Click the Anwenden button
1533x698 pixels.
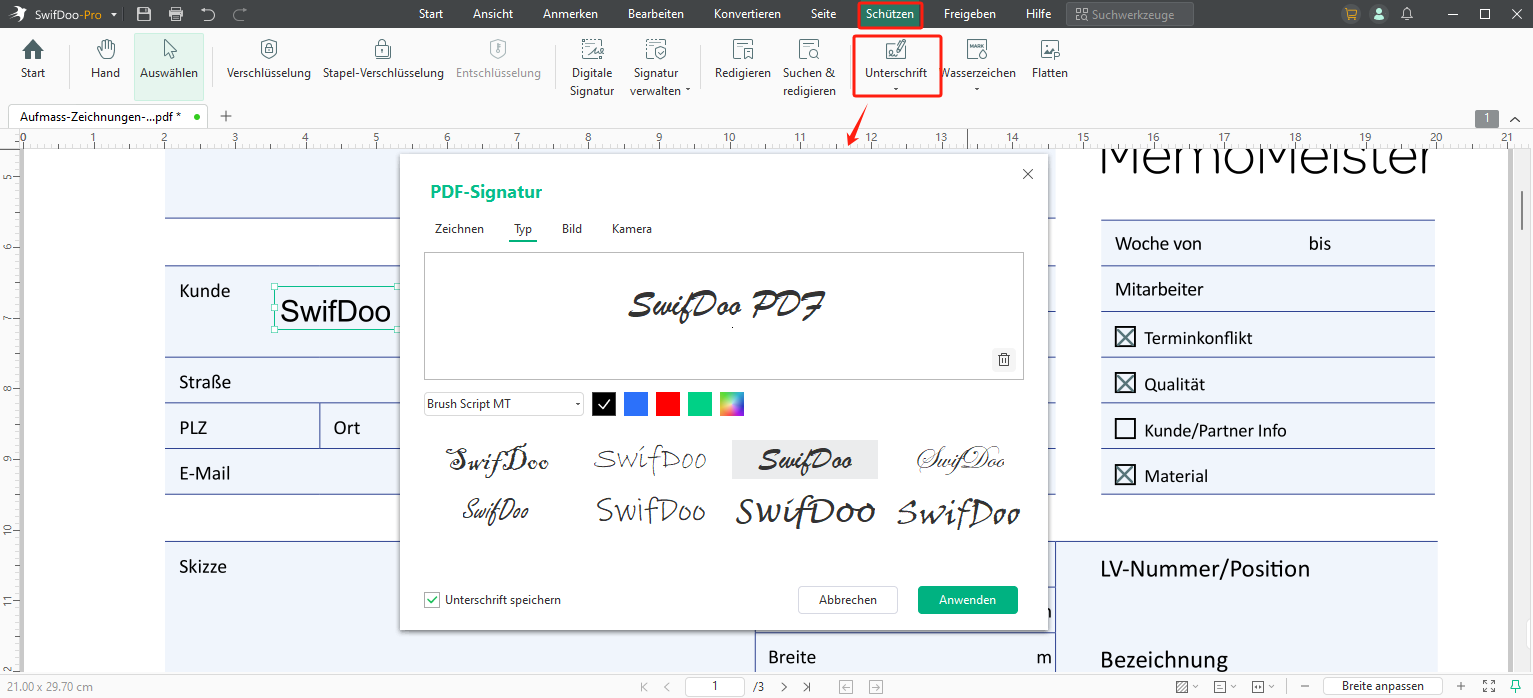tap(967, 599)
